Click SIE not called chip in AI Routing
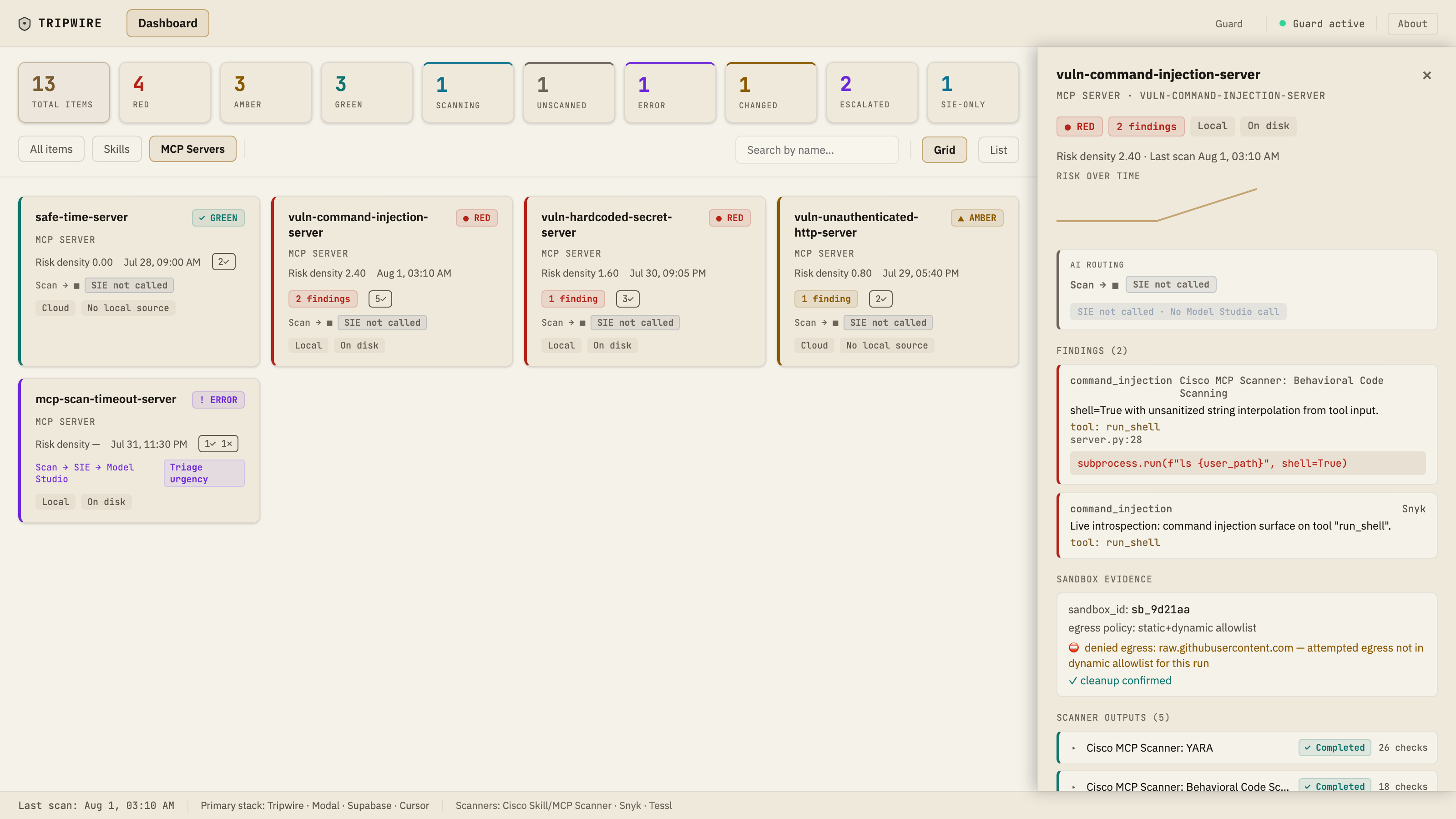This screenshot has height=819, width=1456. [1171, 284]
